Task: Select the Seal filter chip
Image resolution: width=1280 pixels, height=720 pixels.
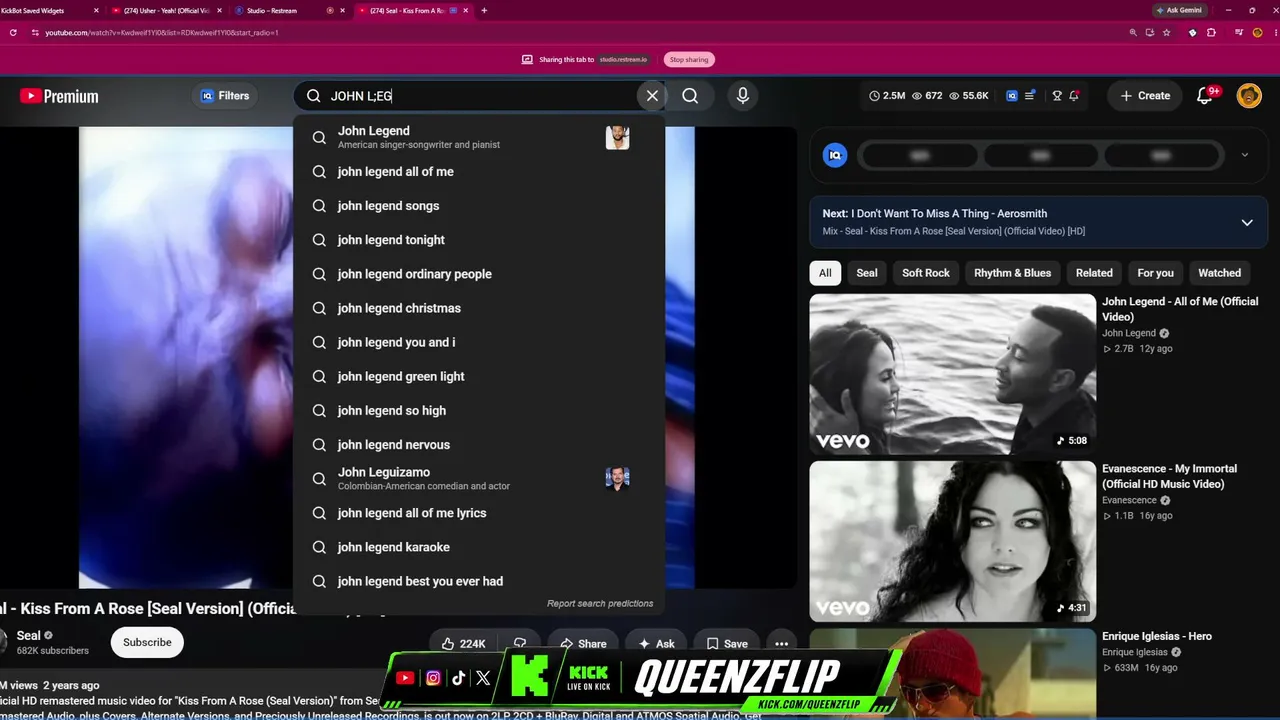Action: click(x=867, y=273)
